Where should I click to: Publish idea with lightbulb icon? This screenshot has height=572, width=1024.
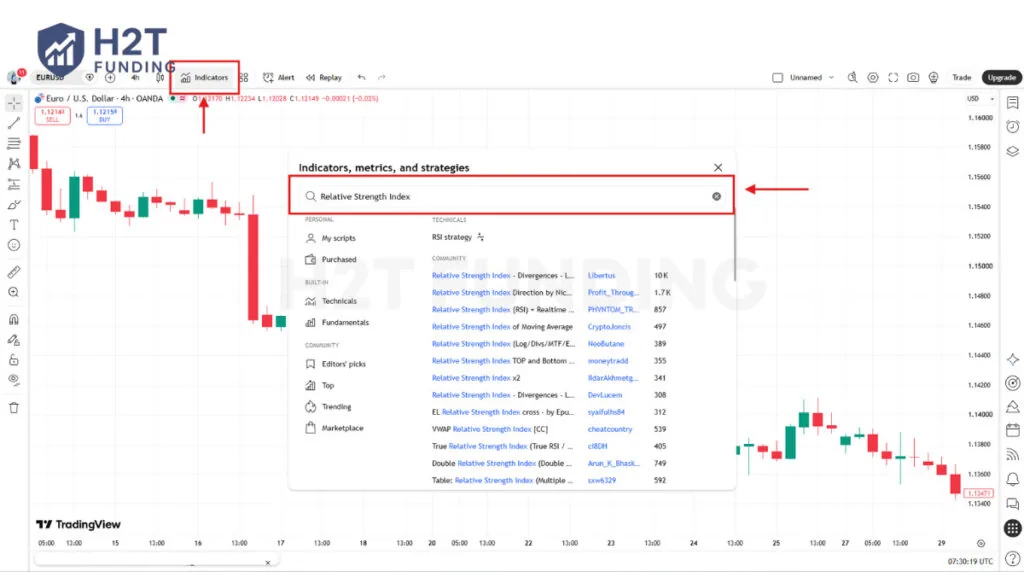coord(933,78)
